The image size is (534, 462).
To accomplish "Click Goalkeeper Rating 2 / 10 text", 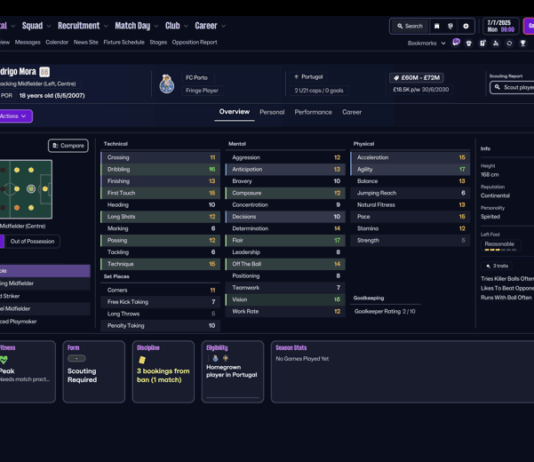I will coord(385,312).
